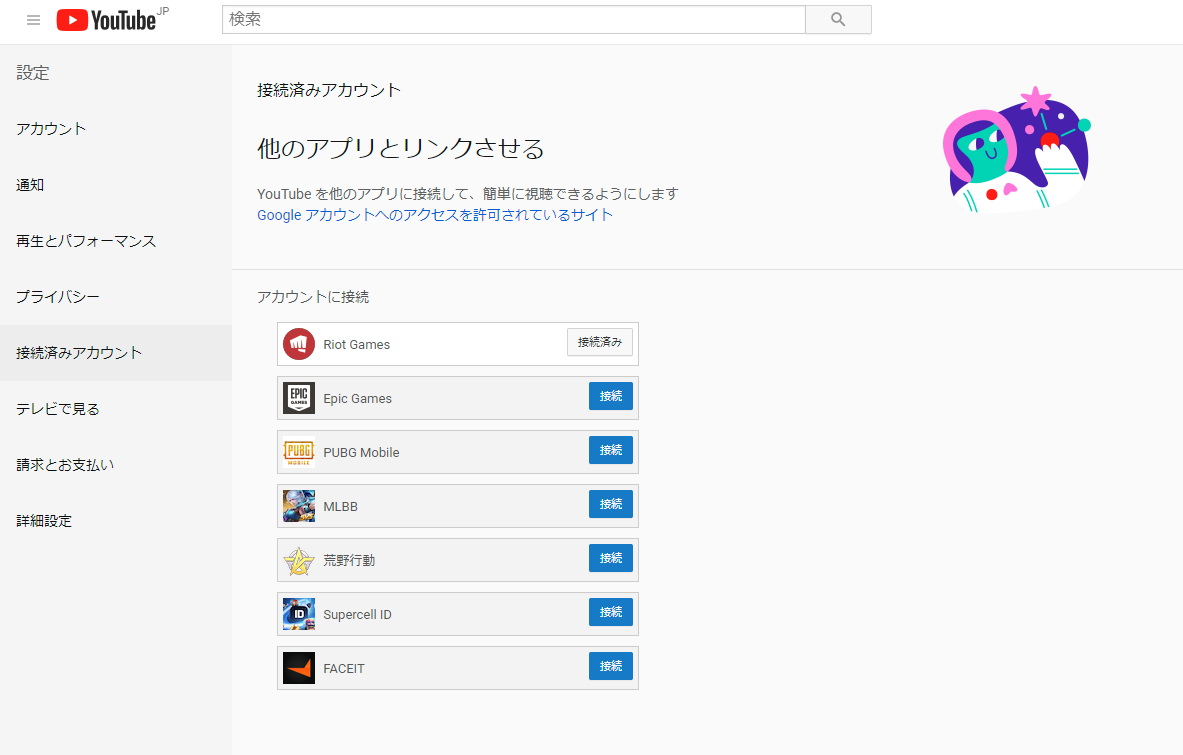
Task: Click the FACEIT logo icon
Action: pos(299,668)
